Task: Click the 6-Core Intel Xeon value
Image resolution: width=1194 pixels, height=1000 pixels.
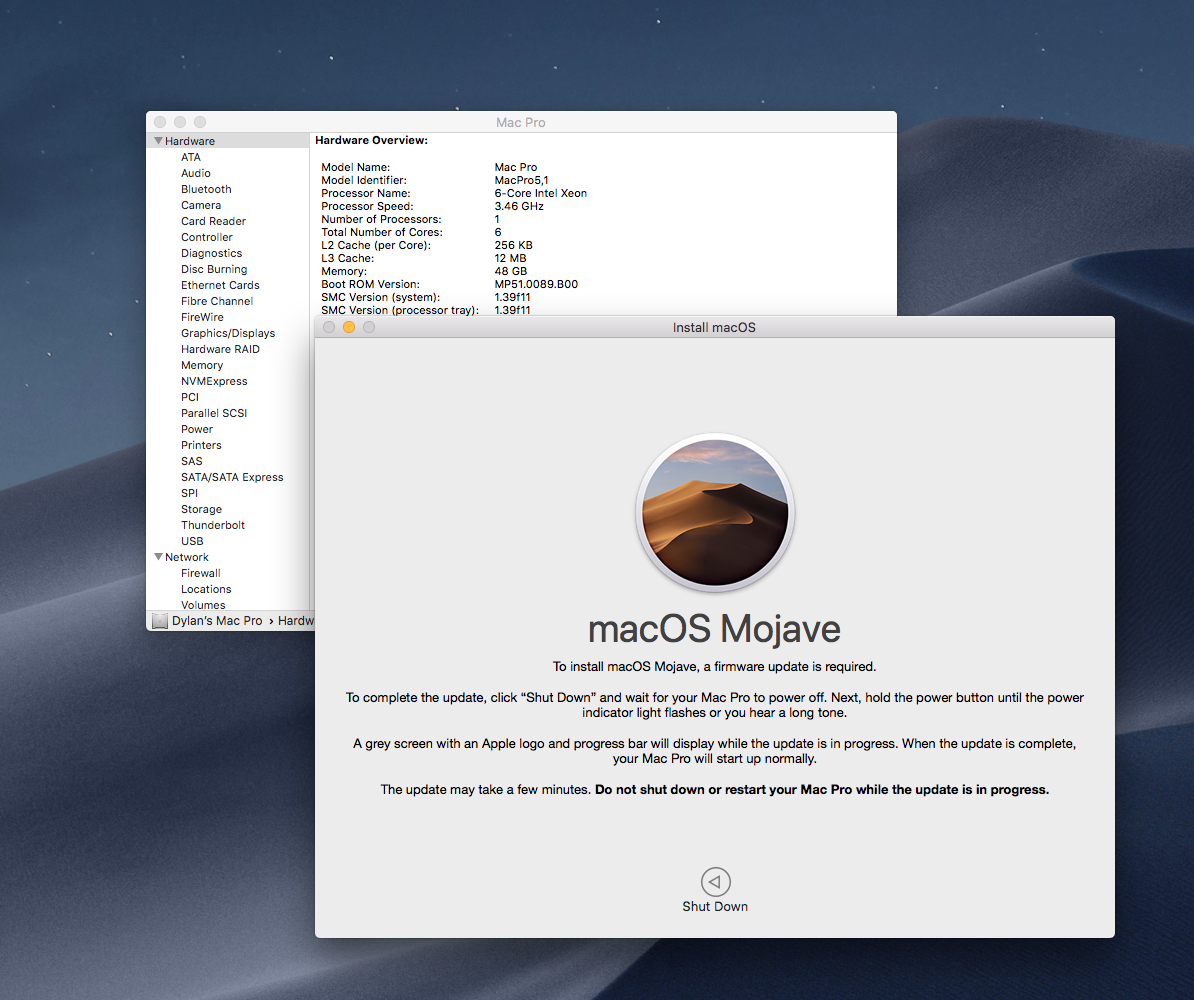Action: [x=541, y=193]
